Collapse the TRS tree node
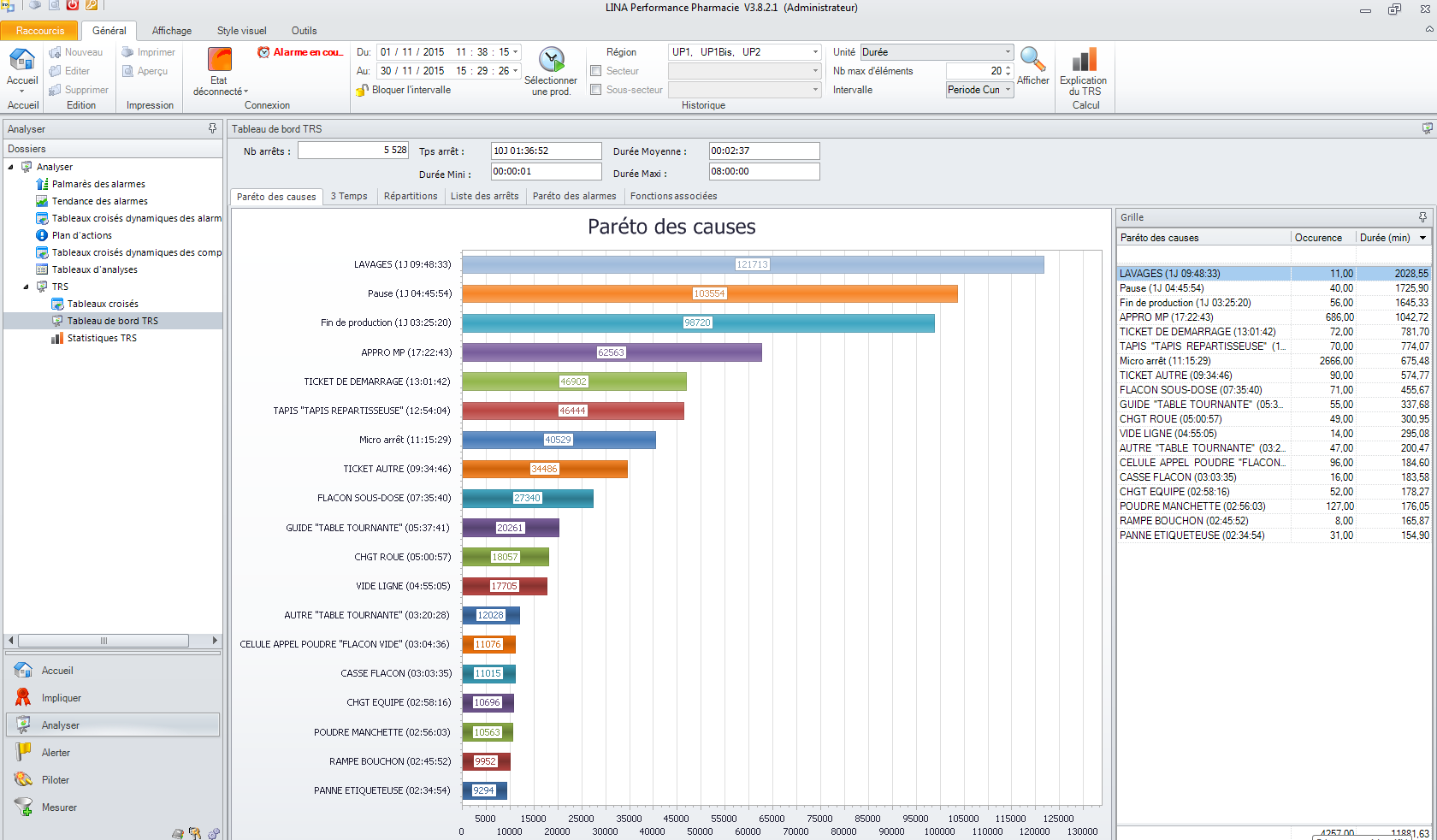 click(x=27, y=287)
